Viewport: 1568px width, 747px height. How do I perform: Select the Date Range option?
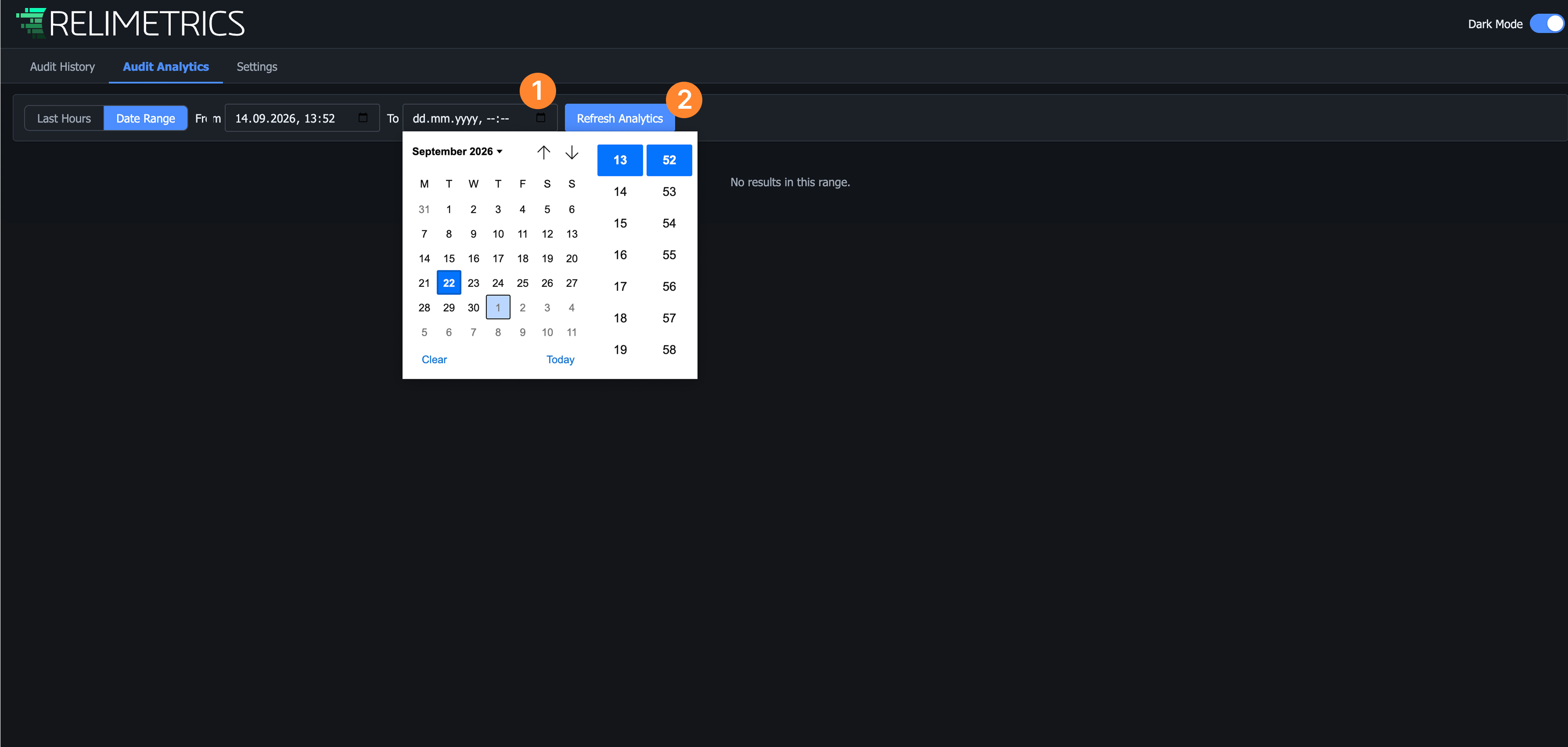145,118
